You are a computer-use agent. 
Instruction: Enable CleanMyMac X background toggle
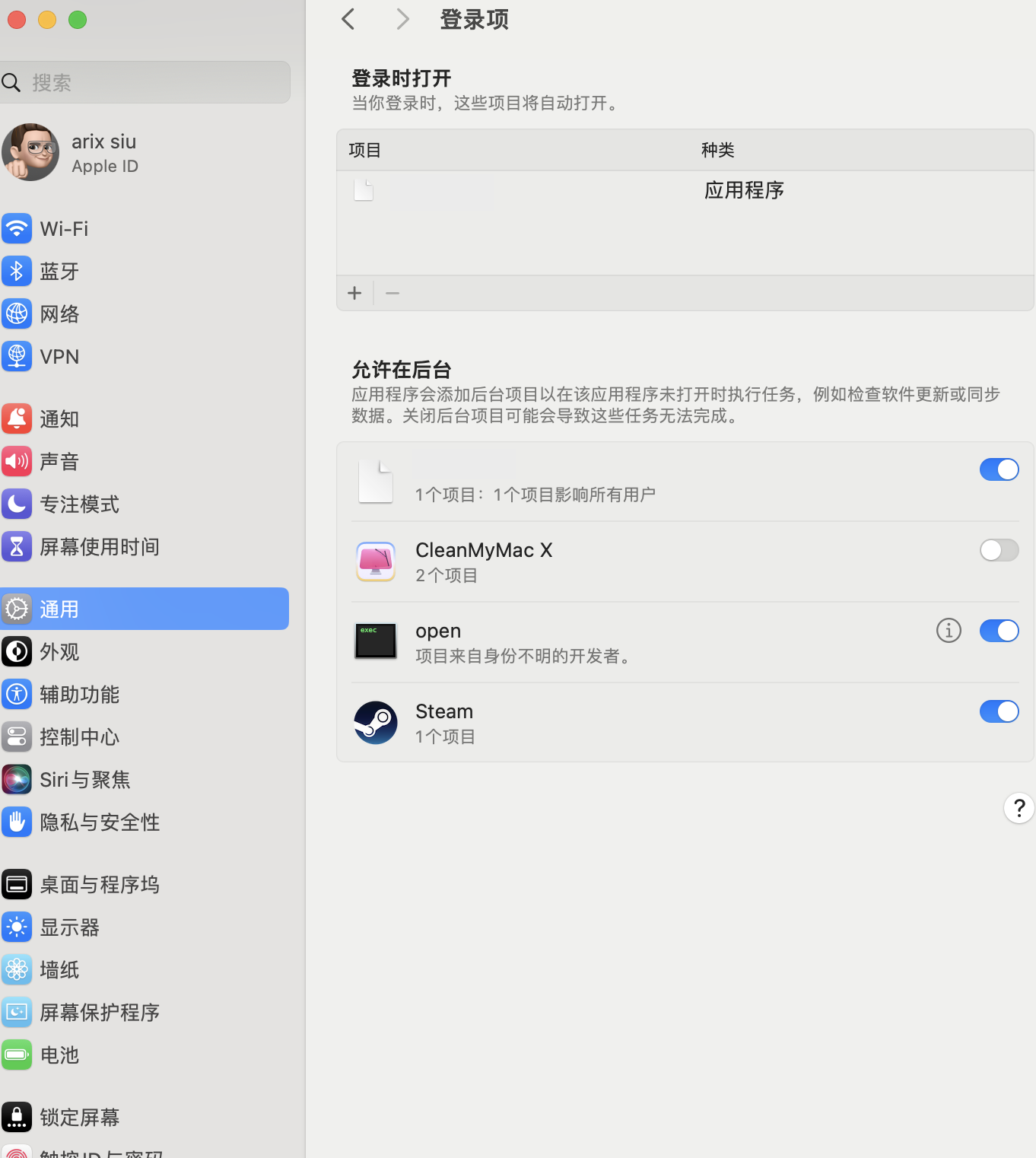point(999,550)
